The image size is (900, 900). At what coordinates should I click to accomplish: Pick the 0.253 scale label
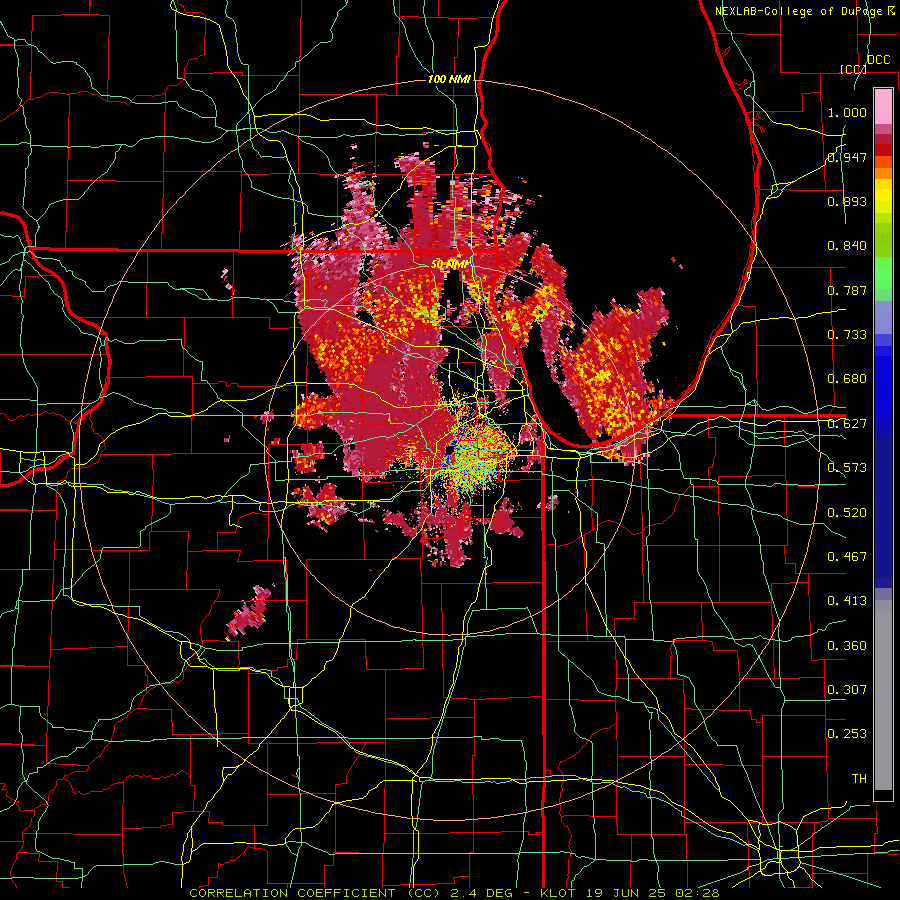point(847,734)
